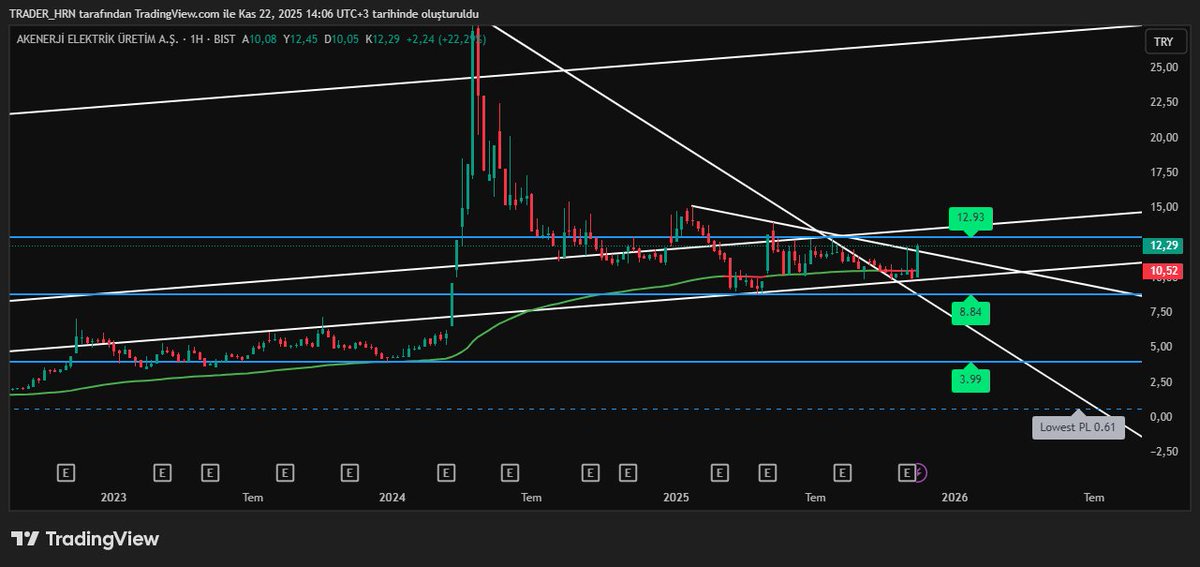The image size is (1200, 567).
Task: Click the leftmost earnings E marker
Action: [67, 471]
